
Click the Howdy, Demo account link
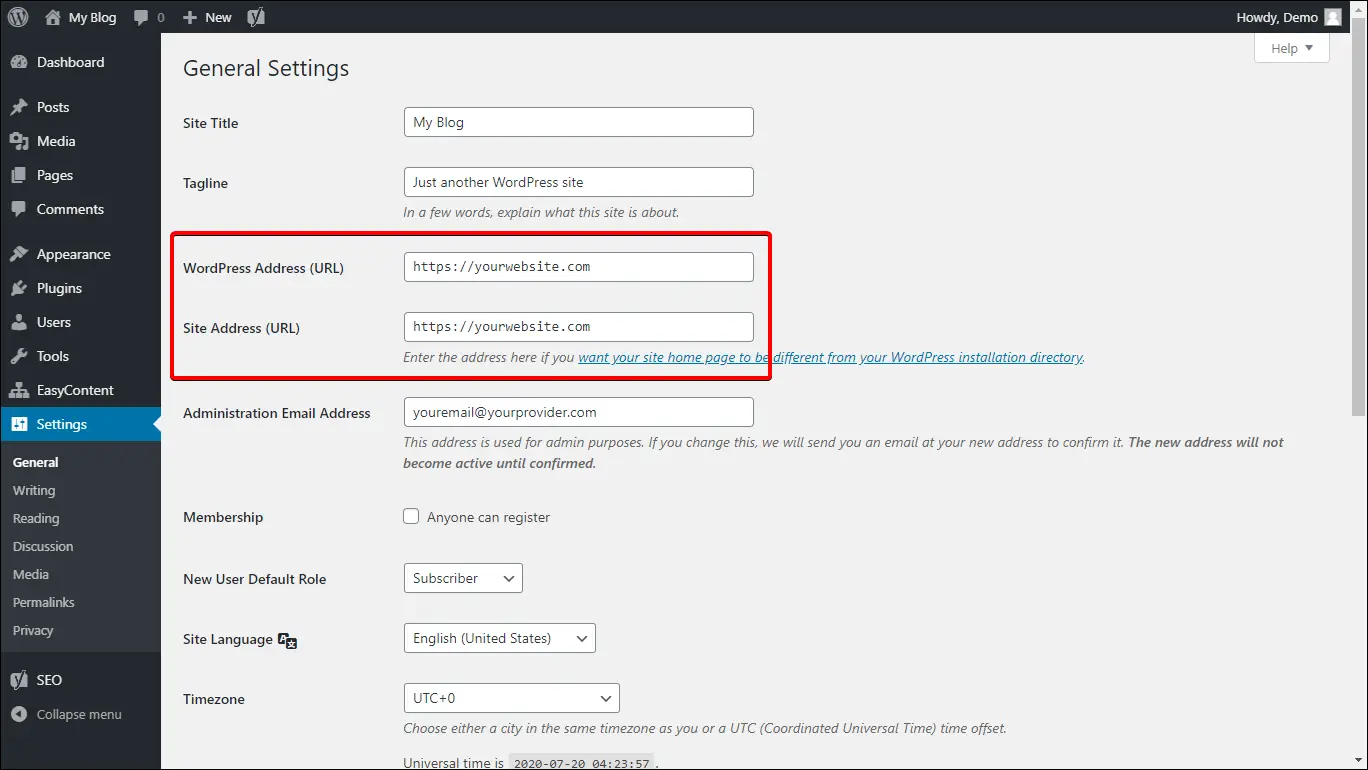(1277, 17)
